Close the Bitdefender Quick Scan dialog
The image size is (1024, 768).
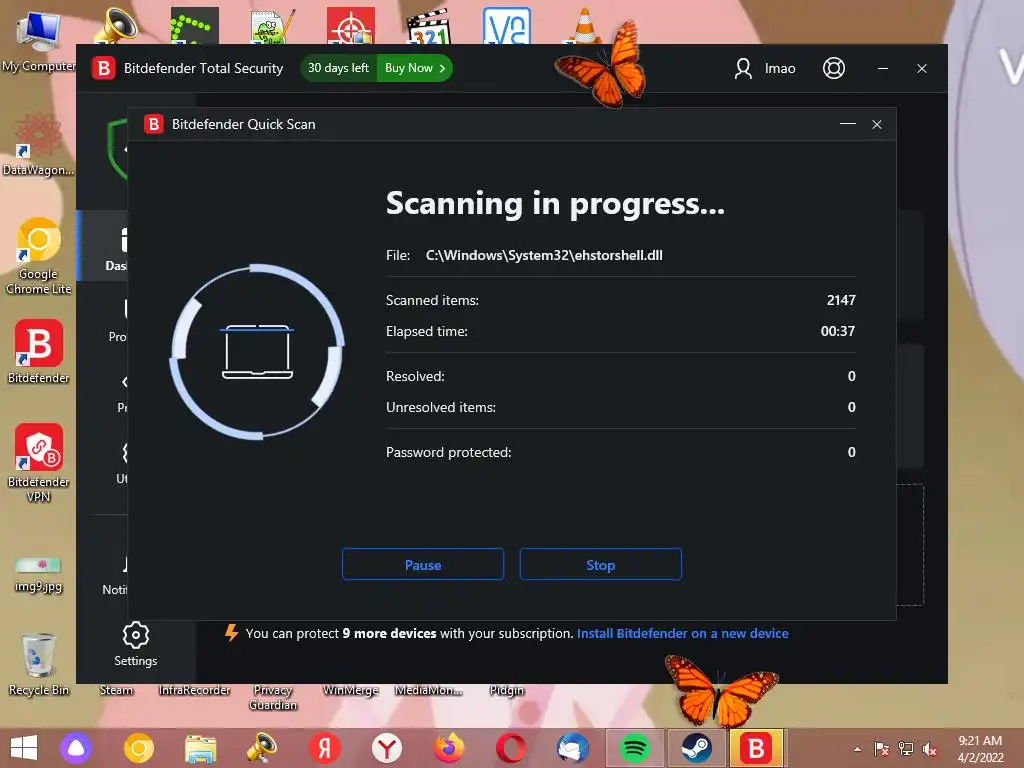(x=877, y=124)
